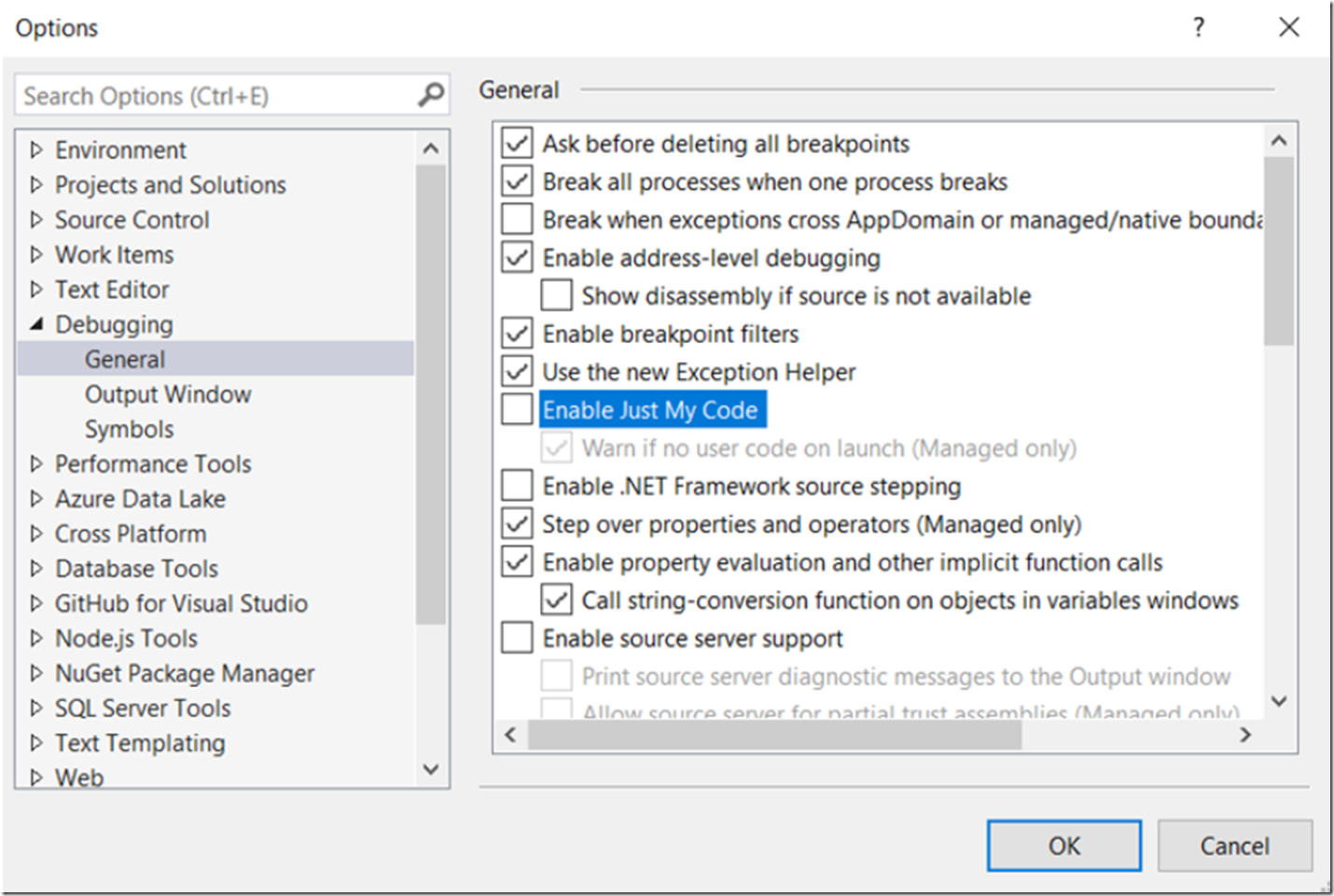Expand GitHub for Visual Studio node

36,603
